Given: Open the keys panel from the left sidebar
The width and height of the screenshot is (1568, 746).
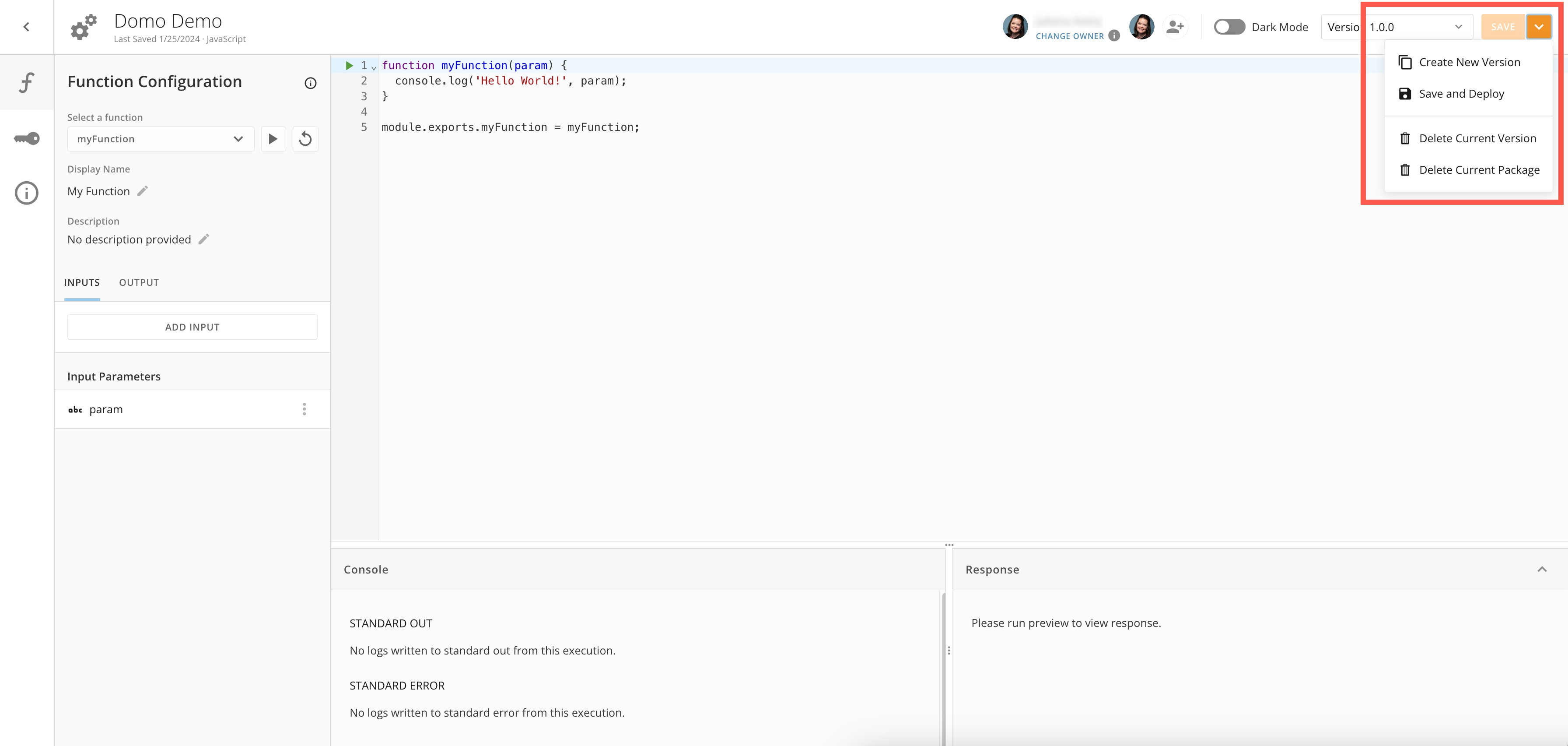Looking at the screenshot, I should tap(25, 138).
